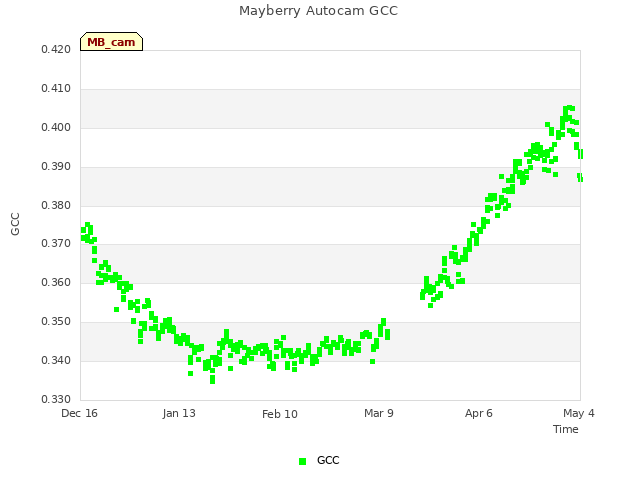Click the y-axis value 0.340
Viewport: 640px width, 480px height.
(56, 360)
